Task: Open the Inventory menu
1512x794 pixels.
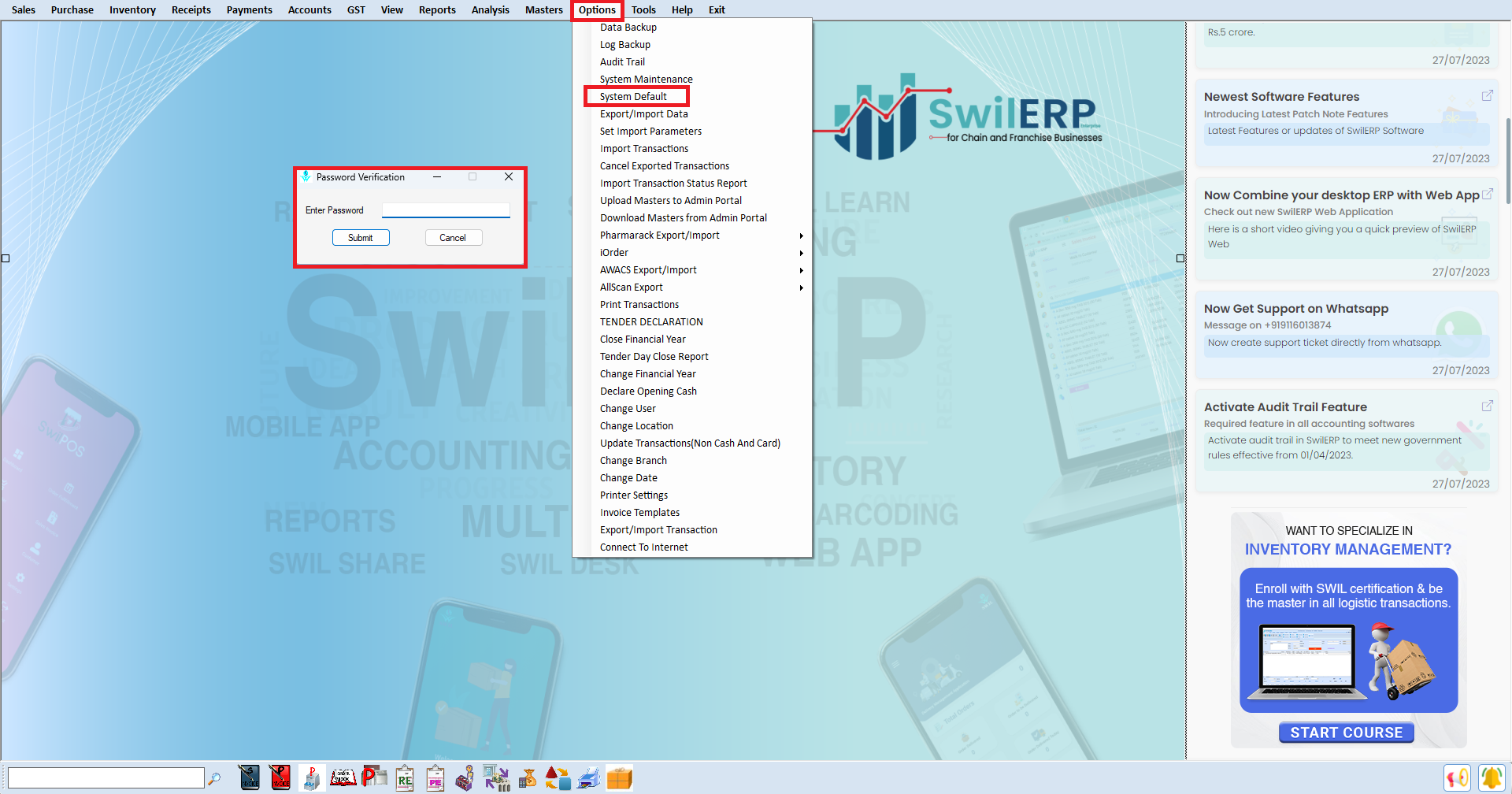Action: [x=132, y=10]
